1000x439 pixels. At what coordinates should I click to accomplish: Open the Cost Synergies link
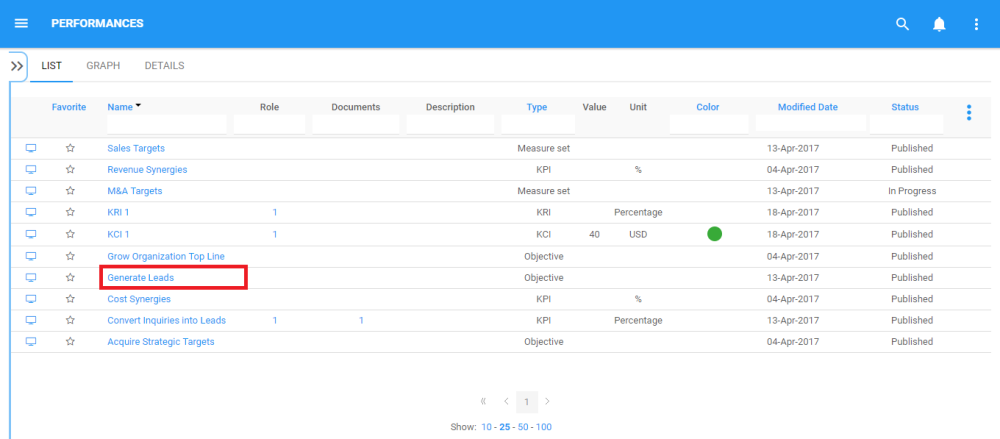tap(139, 299)
